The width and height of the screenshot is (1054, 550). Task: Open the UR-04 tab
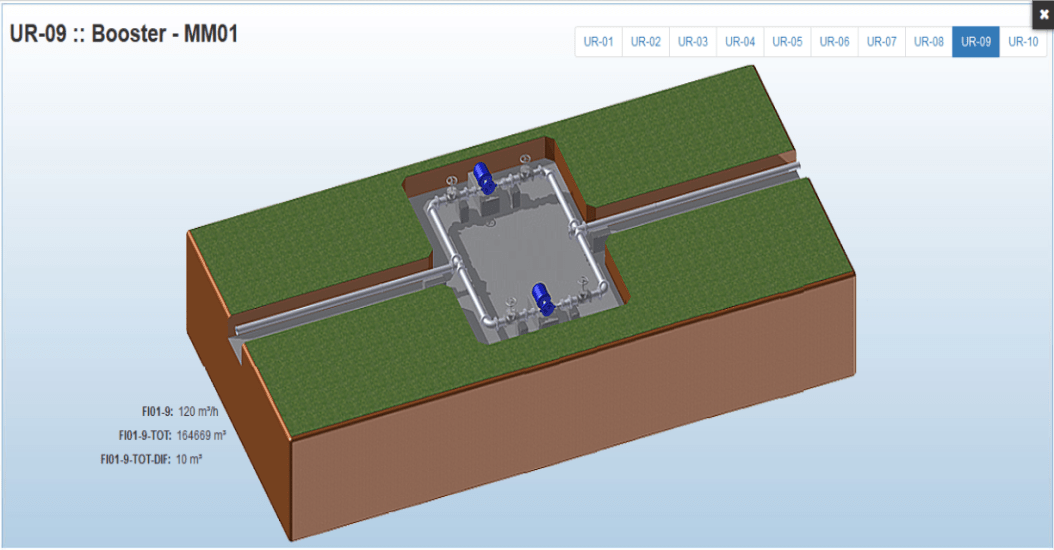740,42
